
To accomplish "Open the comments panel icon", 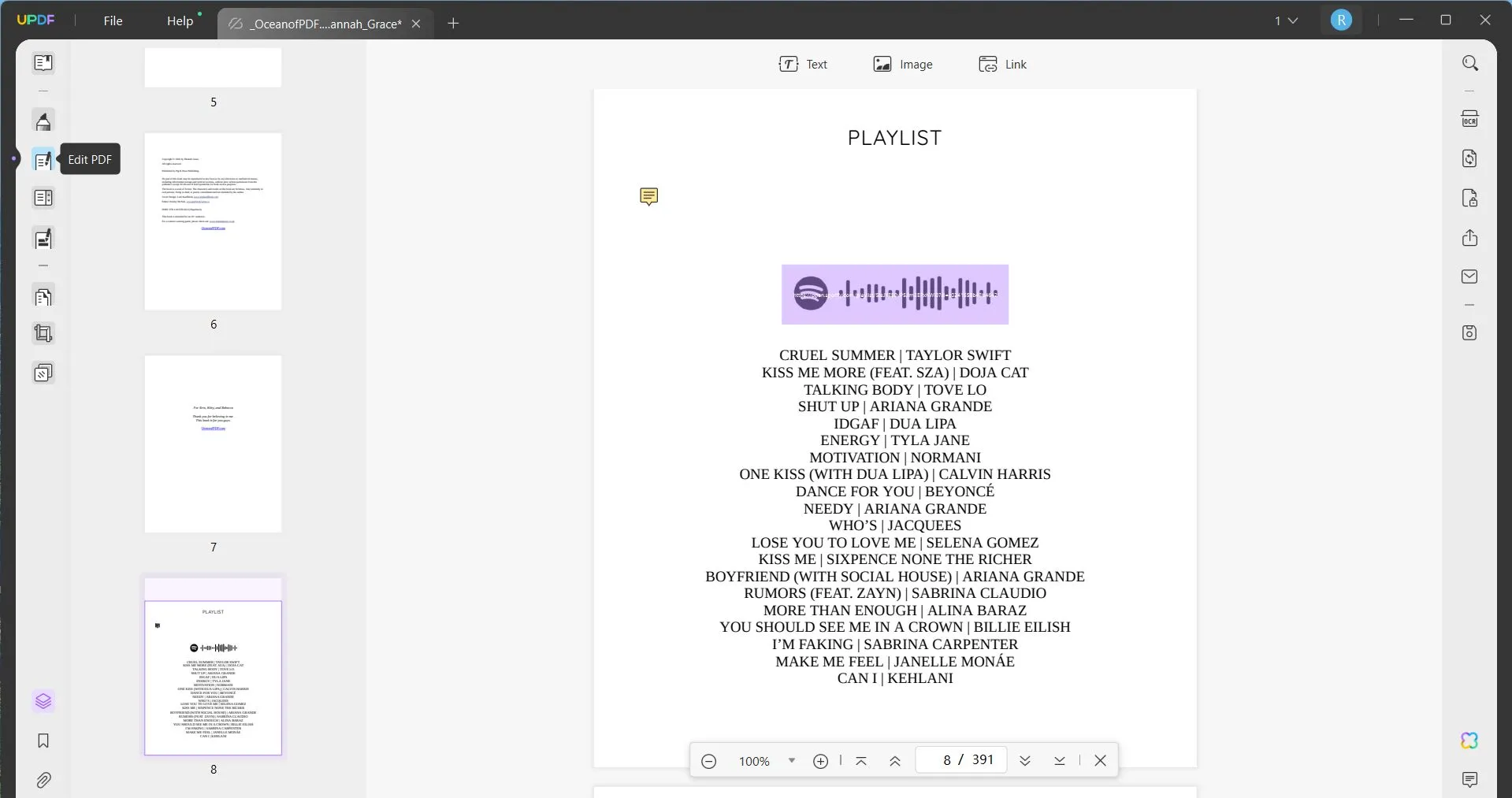I will pos(1470,780).
